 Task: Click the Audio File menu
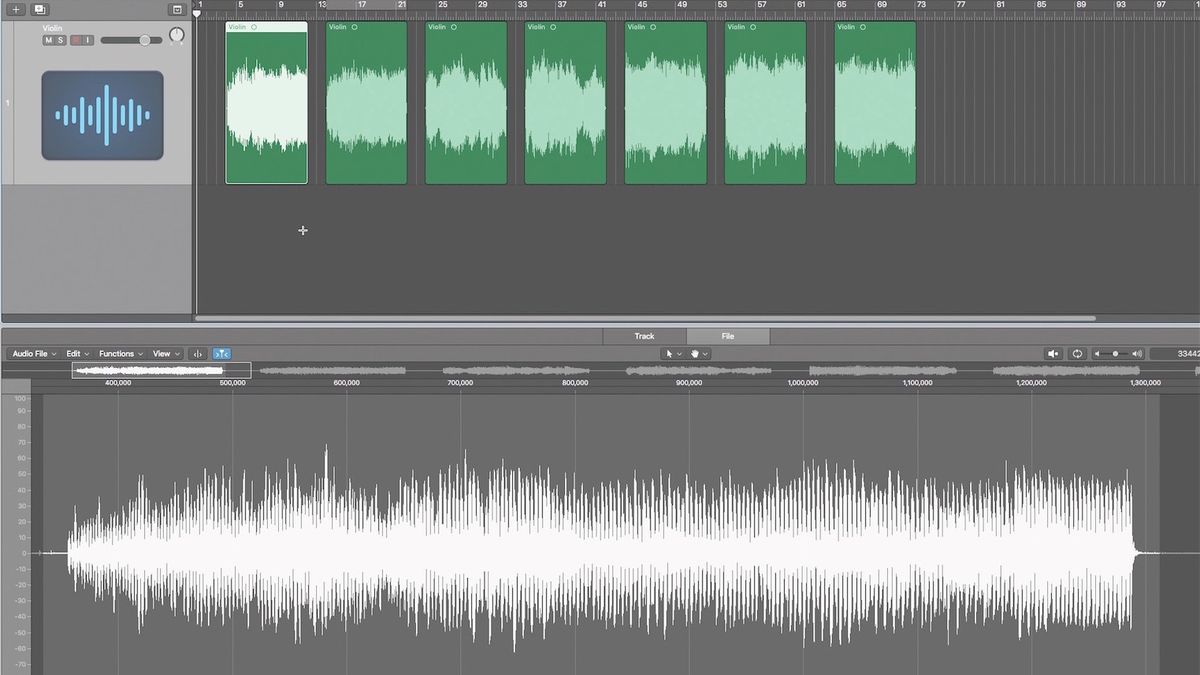(x=28, y=353)
